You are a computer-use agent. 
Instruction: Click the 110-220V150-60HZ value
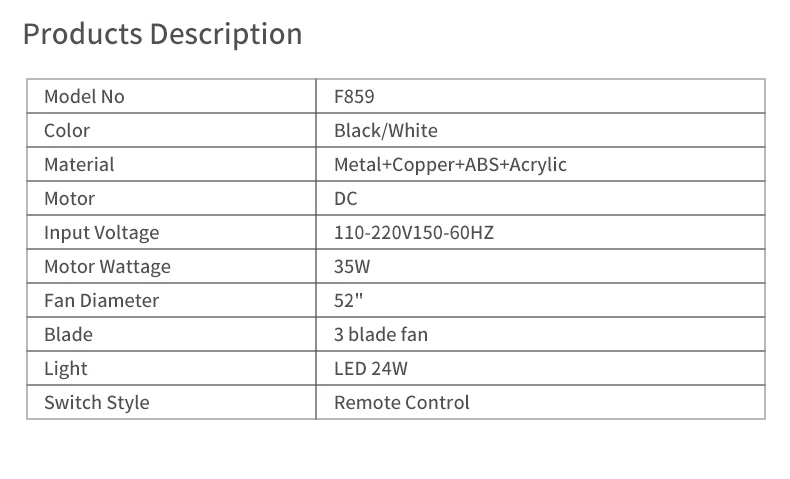[x=414, y=233]
